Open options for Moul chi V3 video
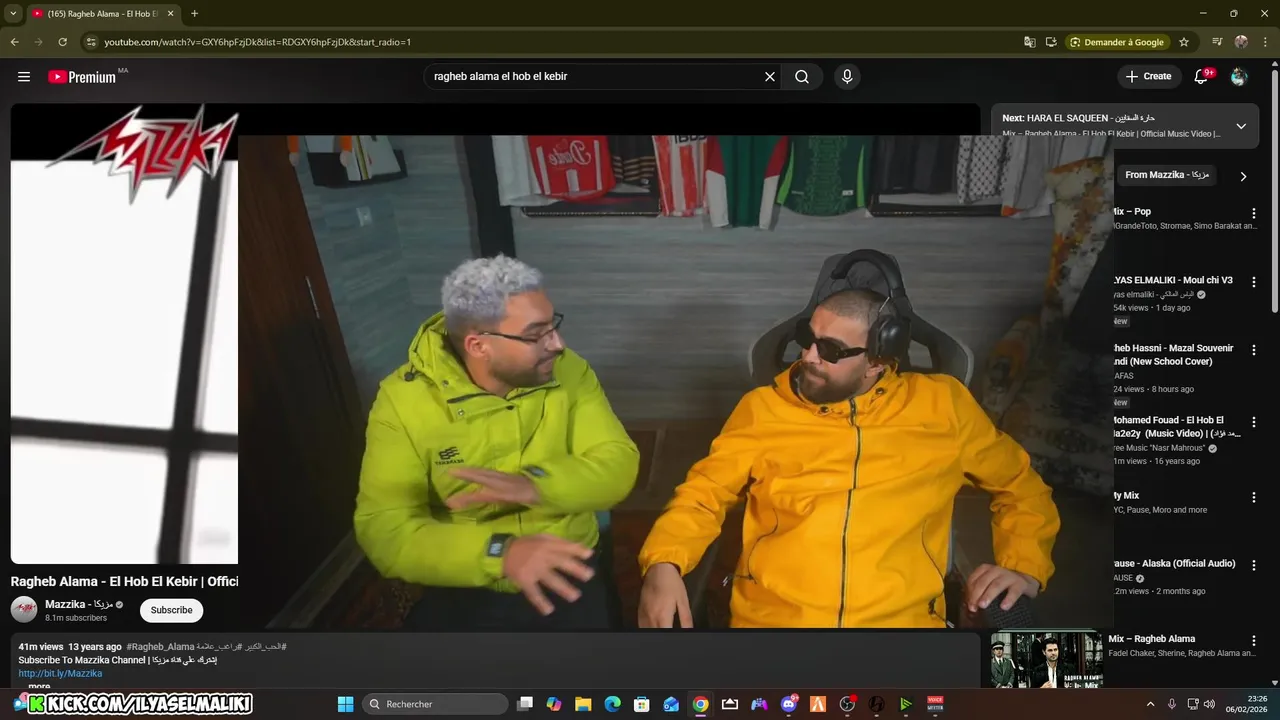 click(x=1254, y=282)
